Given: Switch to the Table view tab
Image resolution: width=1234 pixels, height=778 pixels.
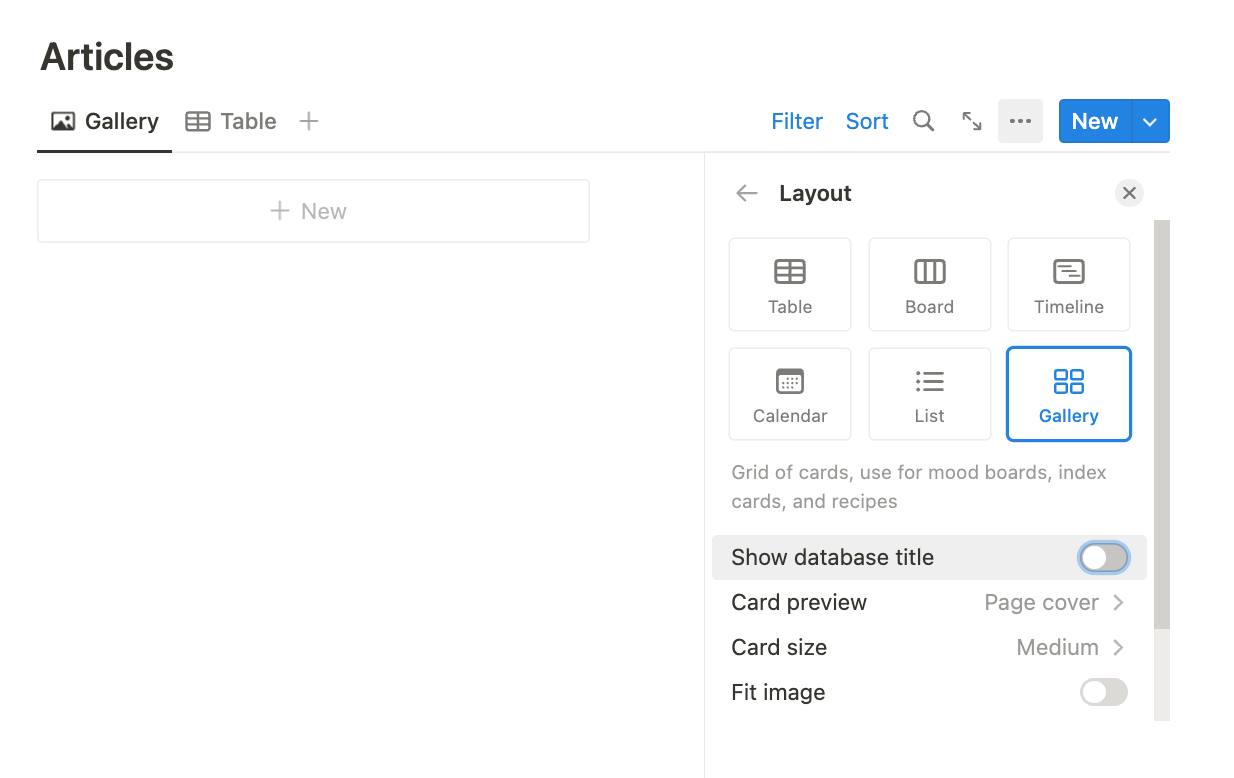Looking at the screenshot, I should tap(231, 121).
